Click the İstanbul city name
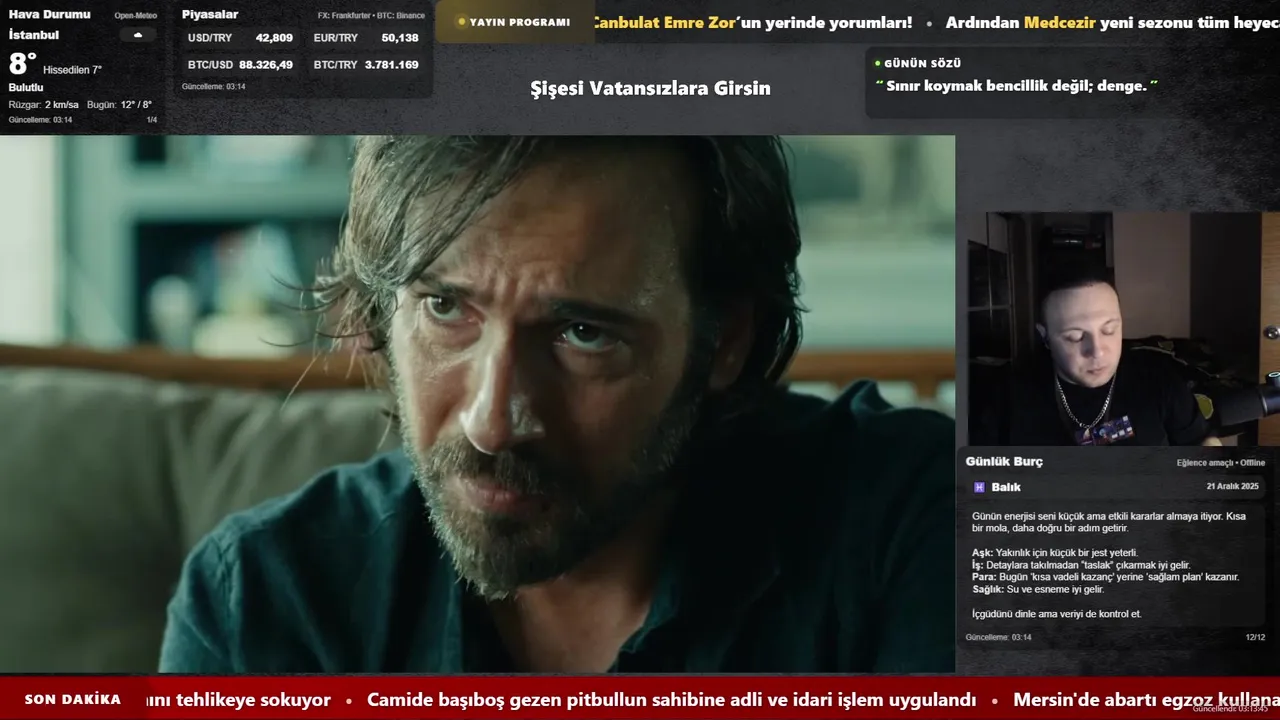The height and width of the screenshot is (720, 1280). pos(33,34)
